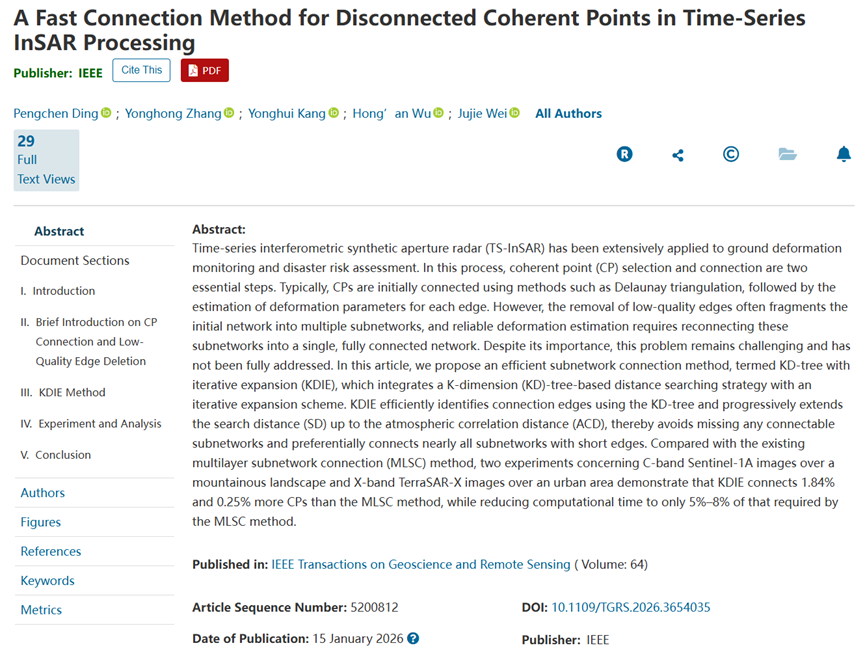Save to collection folder icon
The height and width of the screenshot is (652, 865).
pyautogui.click(x=787, y=154)
